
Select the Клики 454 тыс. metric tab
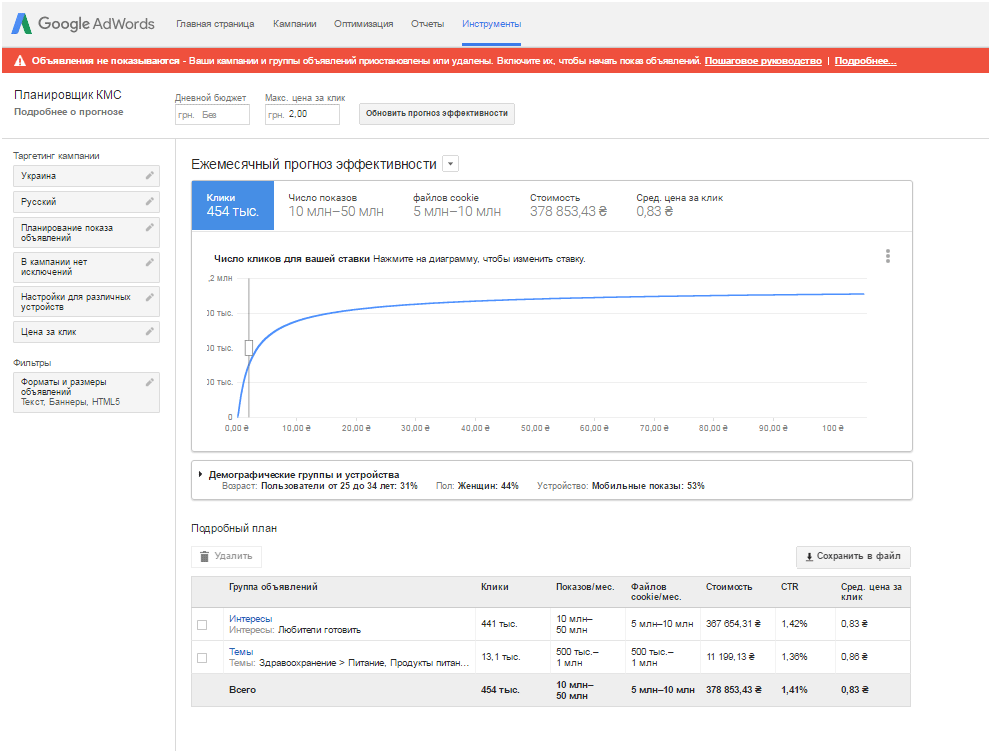[233, 205]
